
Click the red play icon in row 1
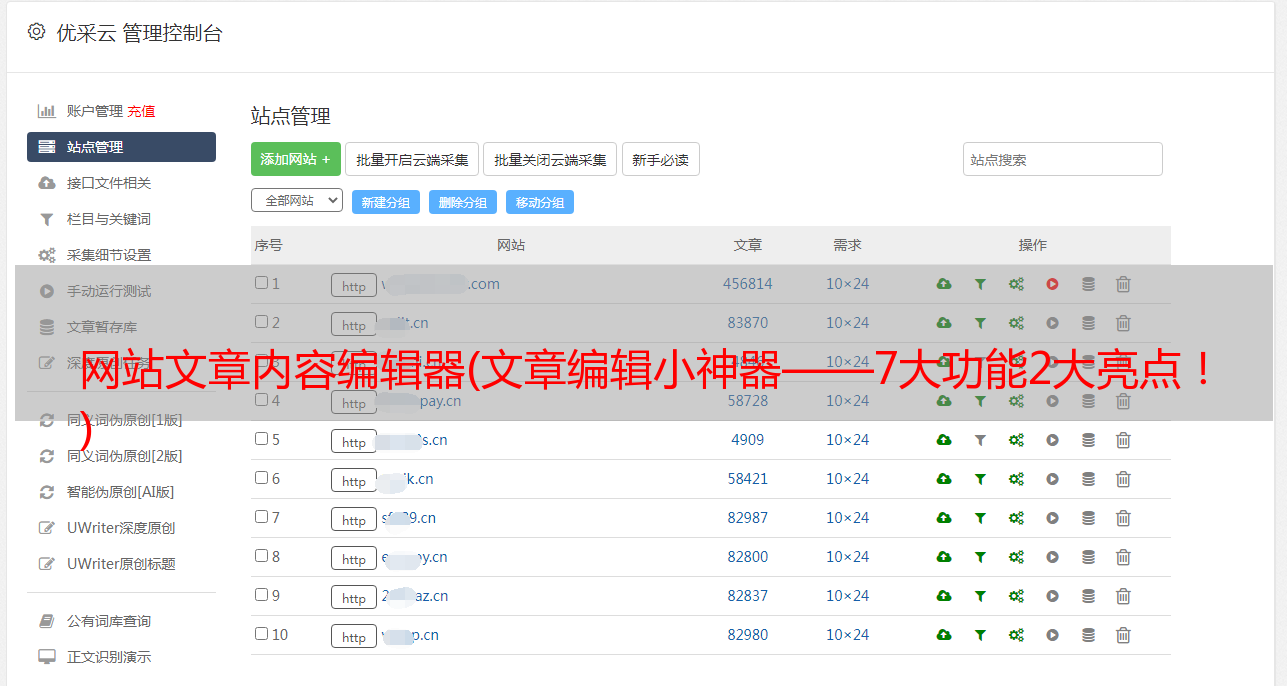tap(1052, 284)
